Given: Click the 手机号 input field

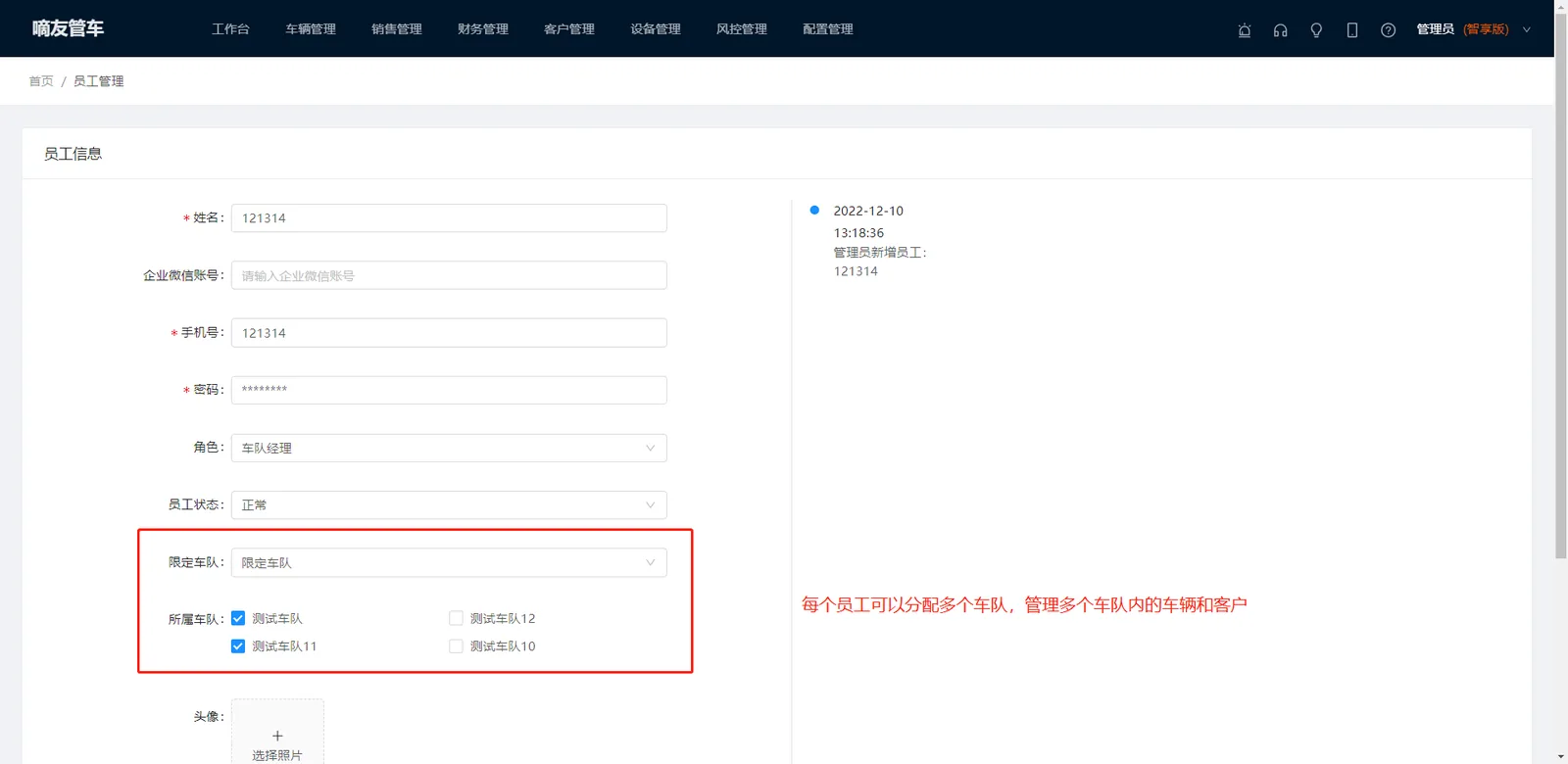Looking at the screenshot, I should point(449,333).
